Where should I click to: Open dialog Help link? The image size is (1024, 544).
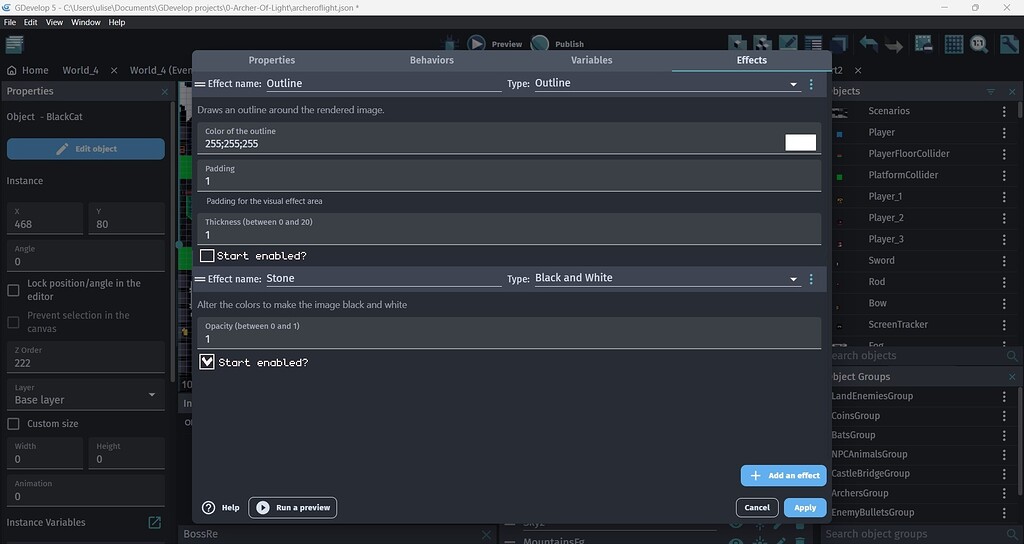(221, 507)
